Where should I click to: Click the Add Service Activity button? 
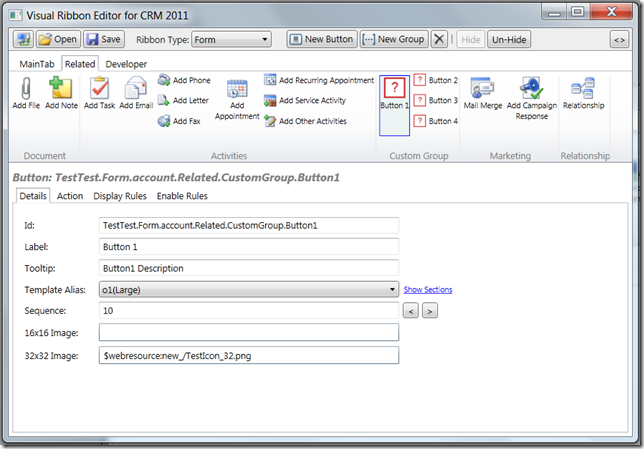click(305, 100)
